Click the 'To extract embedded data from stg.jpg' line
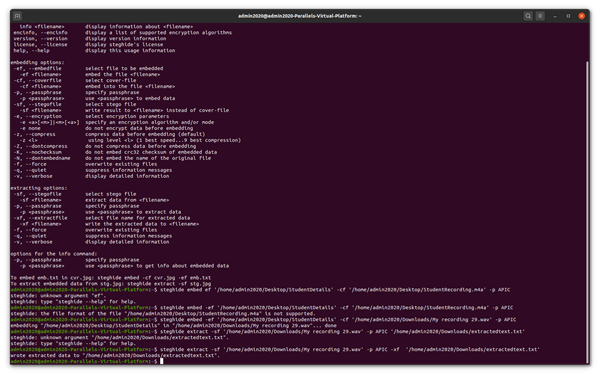 point(111,284)
